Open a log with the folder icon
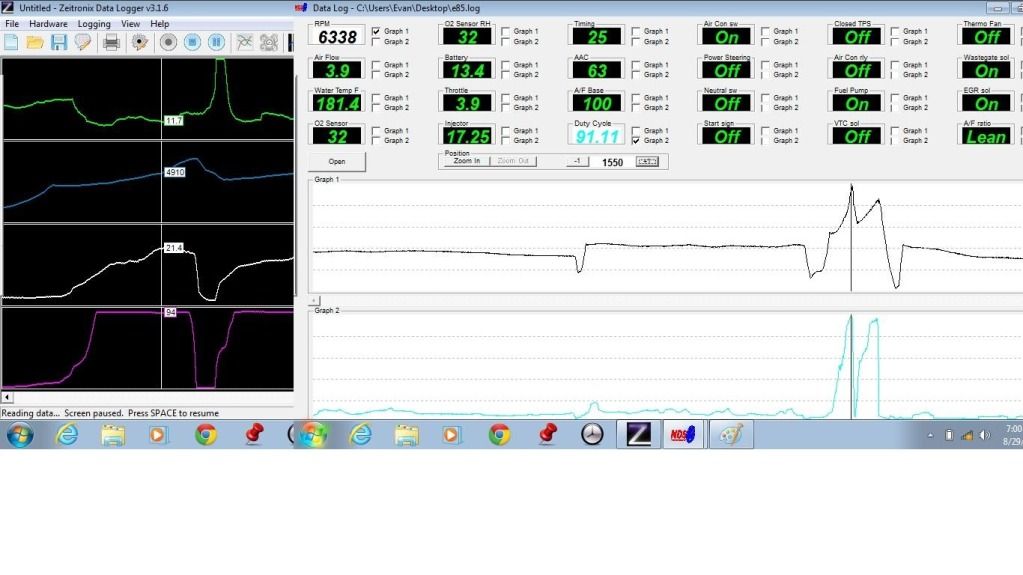 pyautogui.click(x=35, y=42)
